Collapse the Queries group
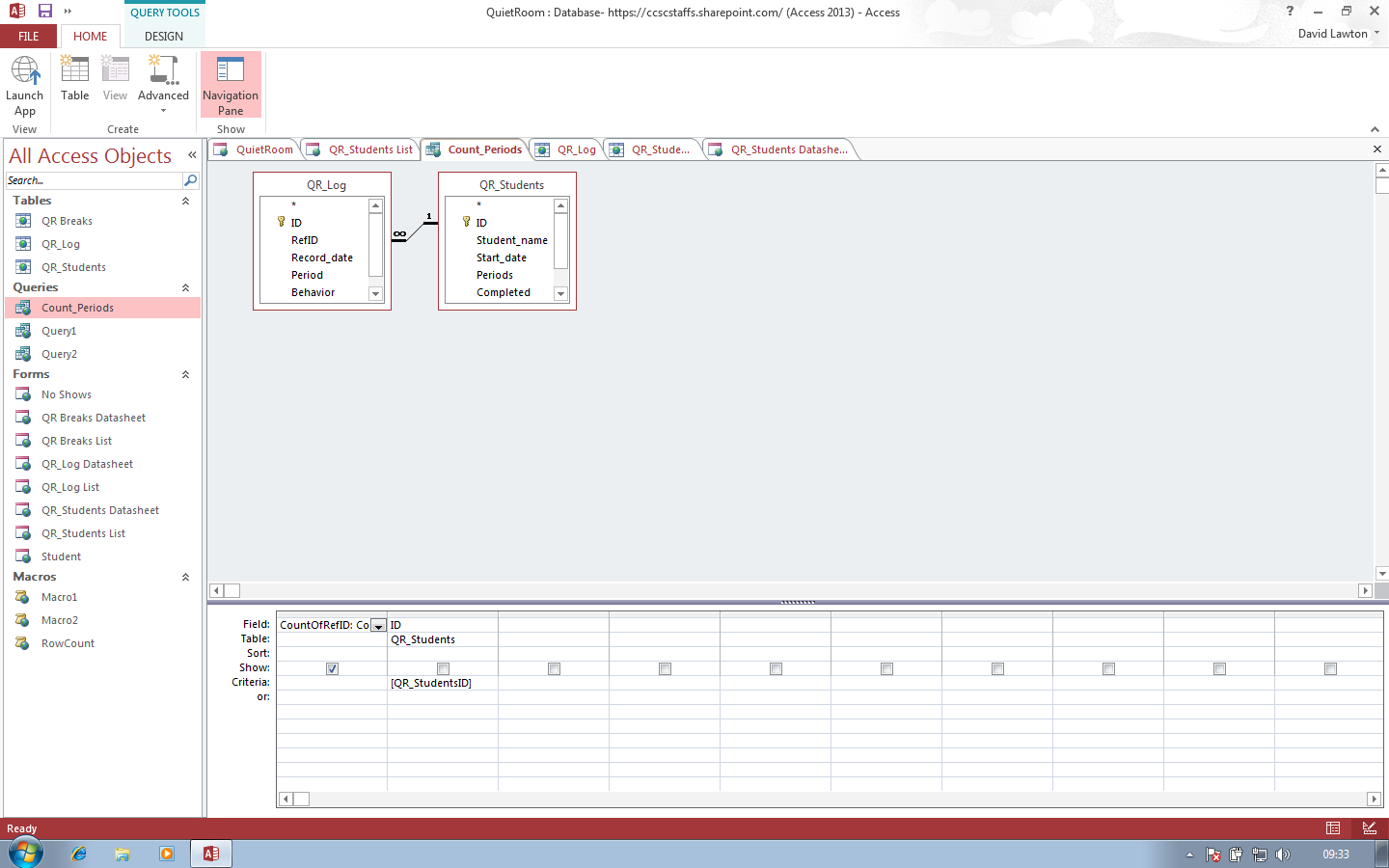Screen dimensions: 1389x868 [x=185, y=287]
